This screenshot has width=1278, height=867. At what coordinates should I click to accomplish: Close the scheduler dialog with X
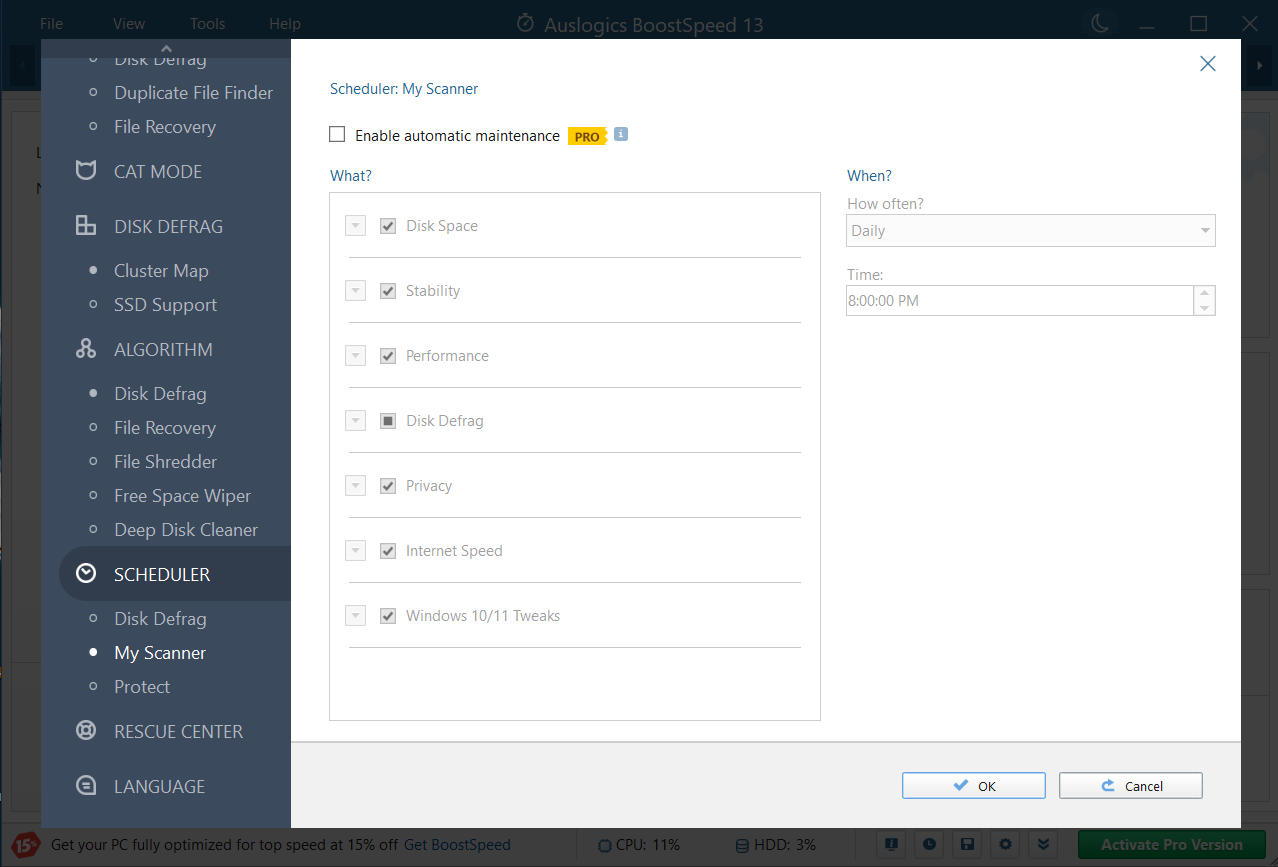[x=1208, y=64]
